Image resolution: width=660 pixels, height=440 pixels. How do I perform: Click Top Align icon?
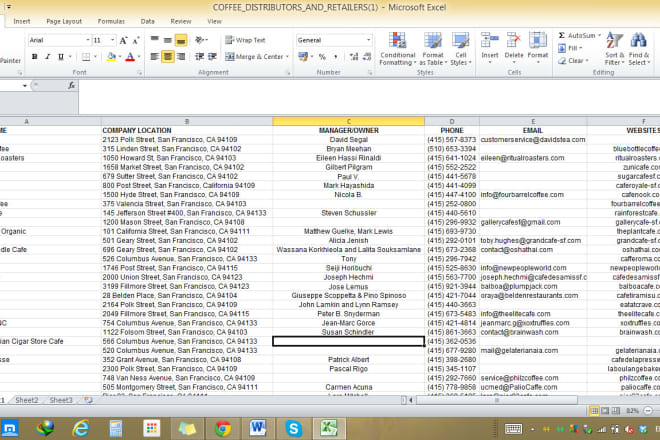tap(154, 40)
